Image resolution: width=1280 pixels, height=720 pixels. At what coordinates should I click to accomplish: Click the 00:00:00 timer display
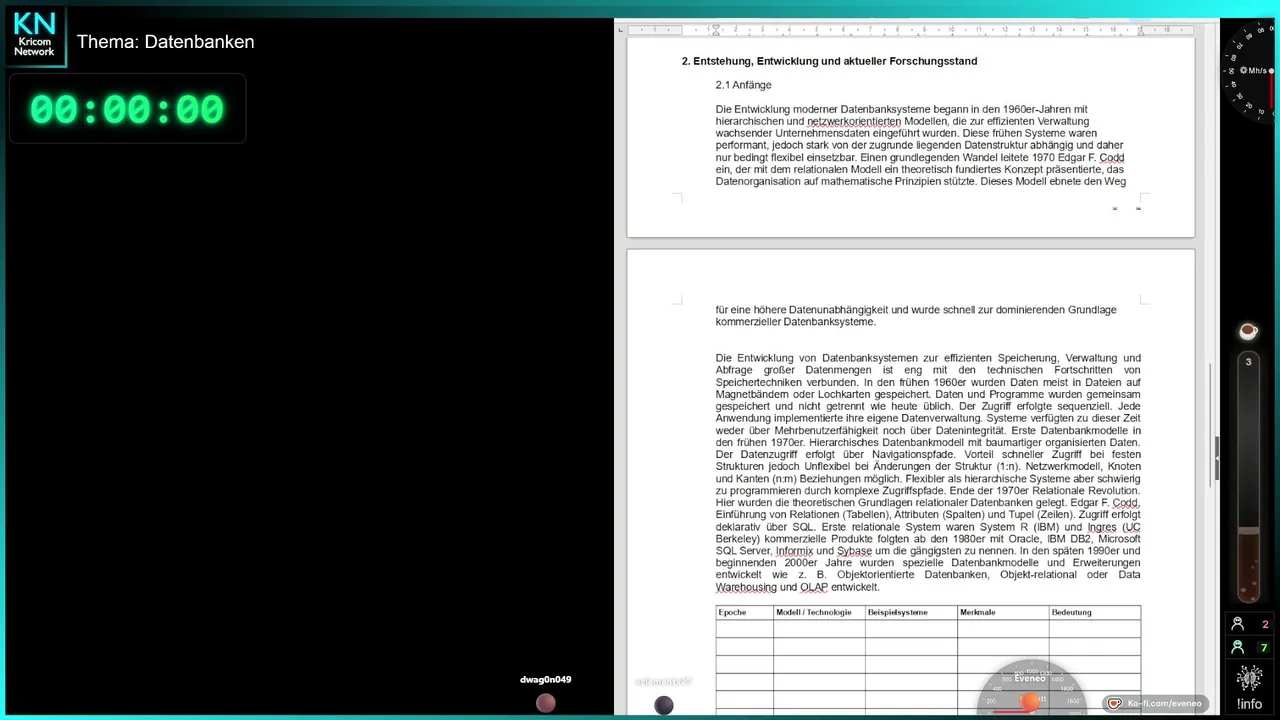coord(127,109)
